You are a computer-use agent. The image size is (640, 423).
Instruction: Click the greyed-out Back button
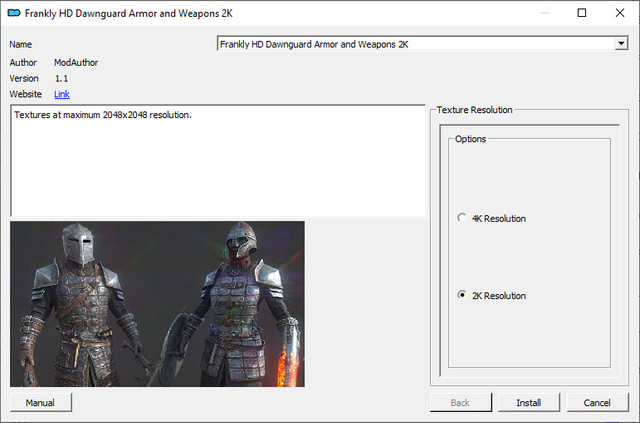pyautogui.click(x=460, y=403)
